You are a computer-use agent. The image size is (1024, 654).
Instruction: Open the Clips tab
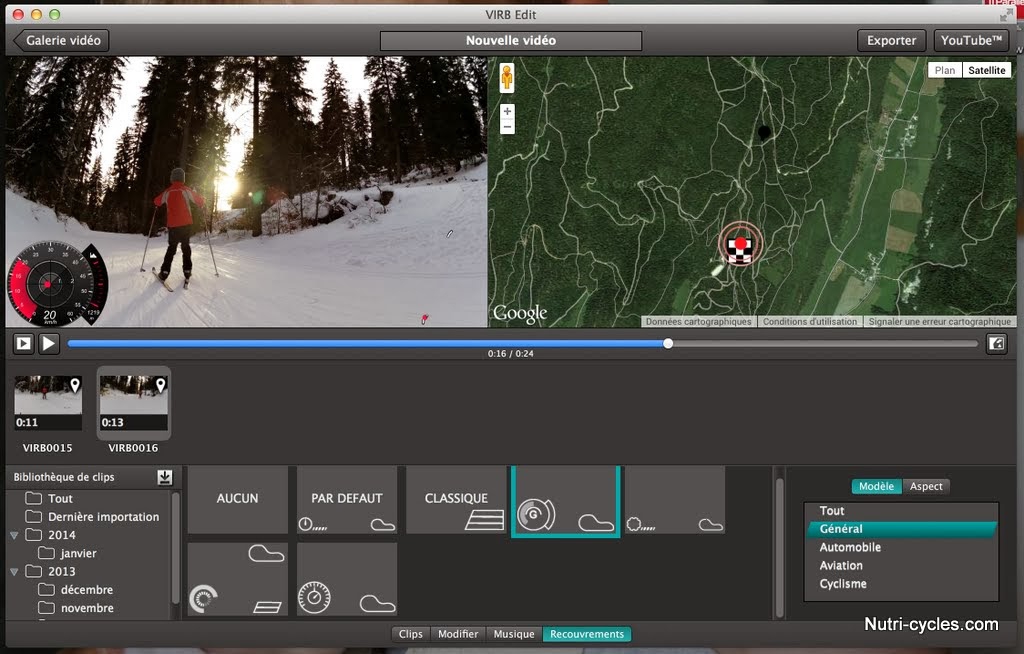pos(410,634)
